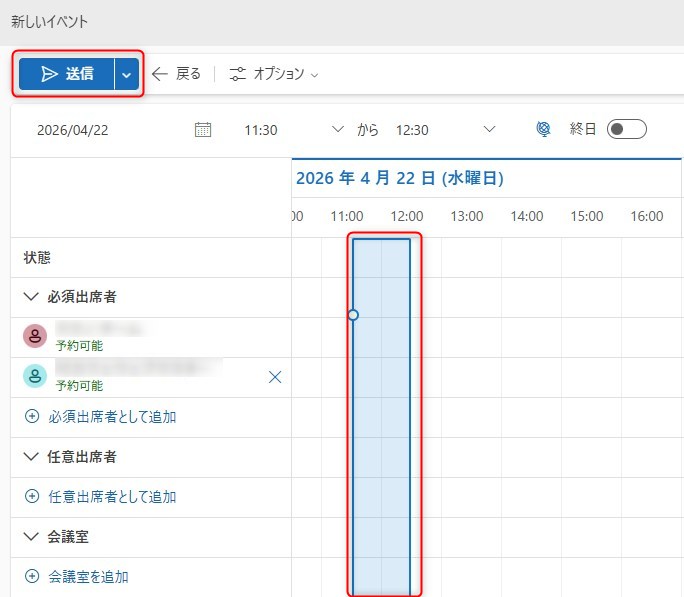Collapse the 必須出席者 section

coord(31,297)
